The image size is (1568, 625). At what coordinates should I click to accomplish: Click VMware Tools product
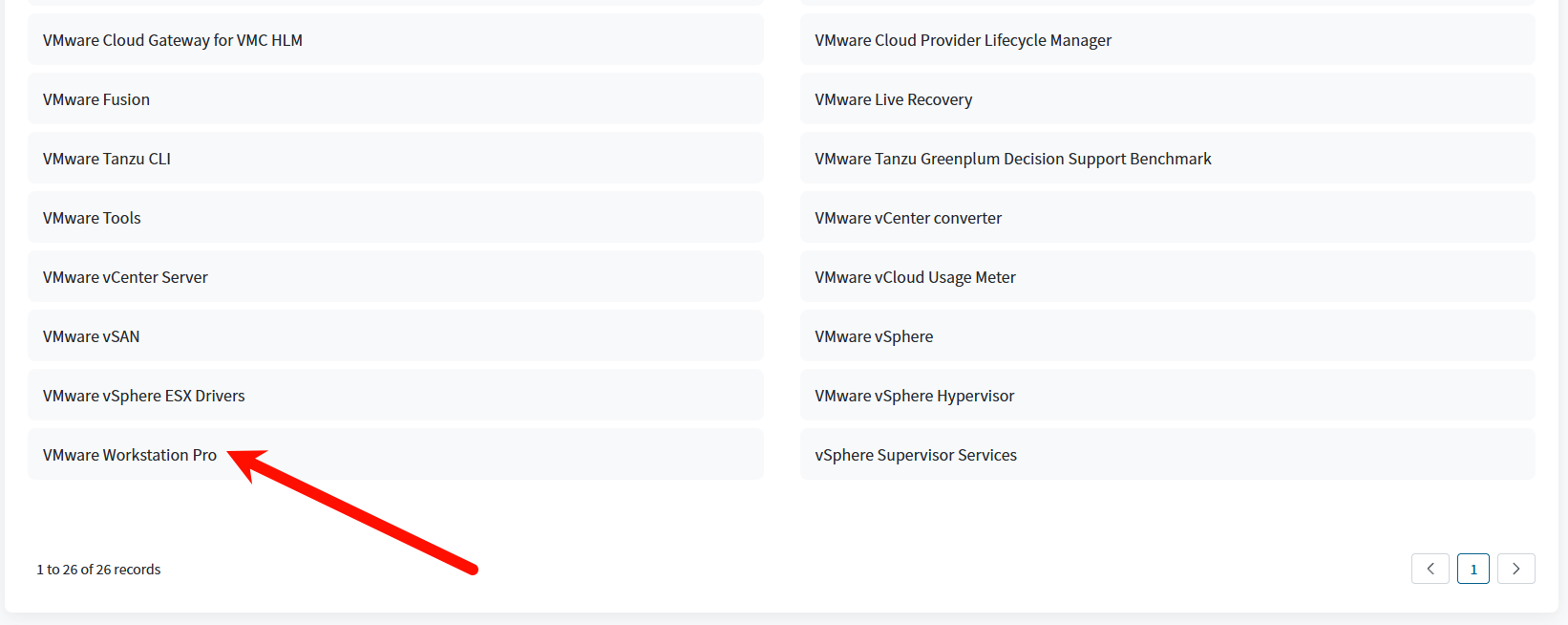click(x=92, y=218)
